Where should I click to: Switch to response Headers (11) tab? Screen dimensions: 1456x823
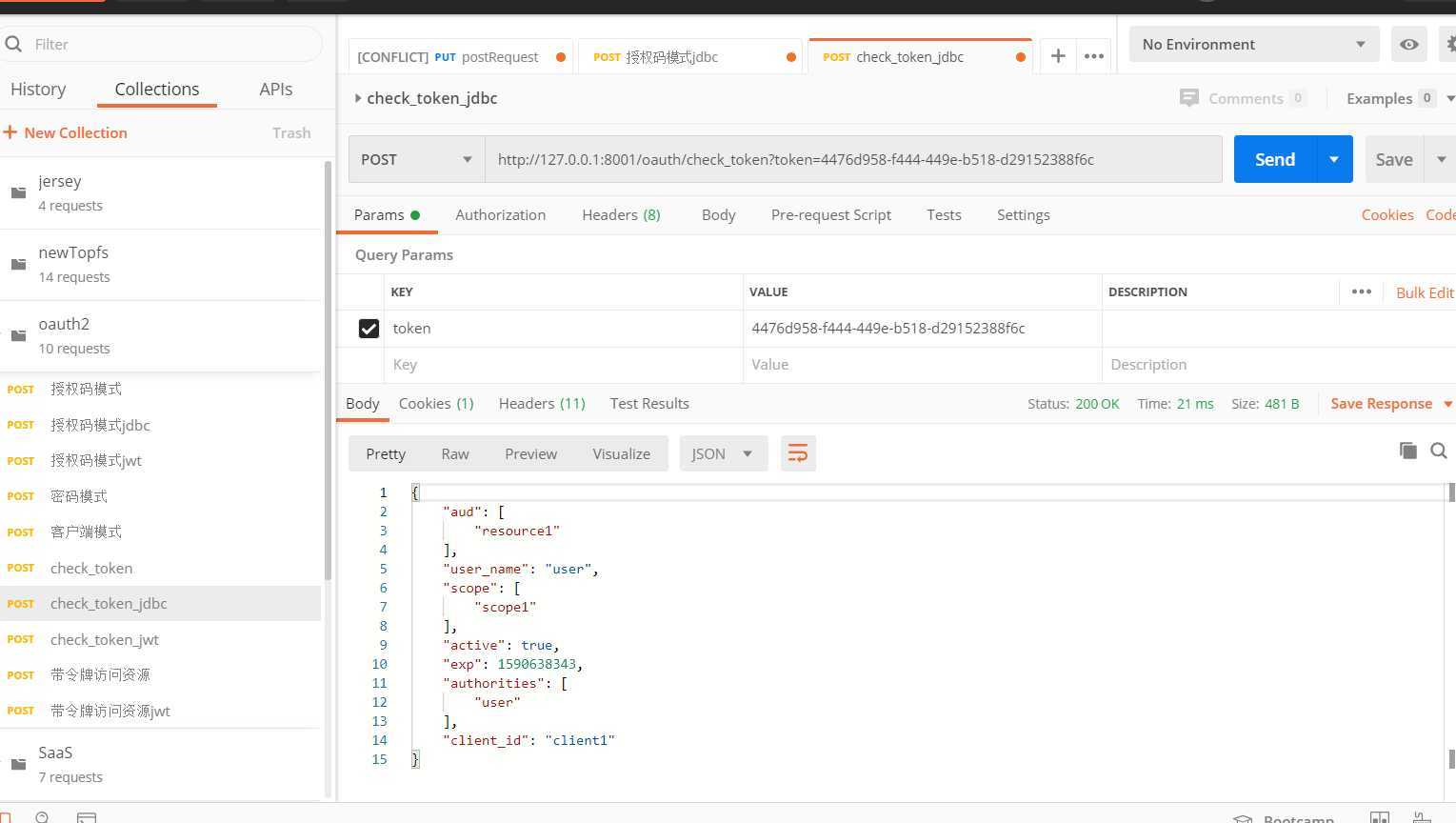[542, 404]
